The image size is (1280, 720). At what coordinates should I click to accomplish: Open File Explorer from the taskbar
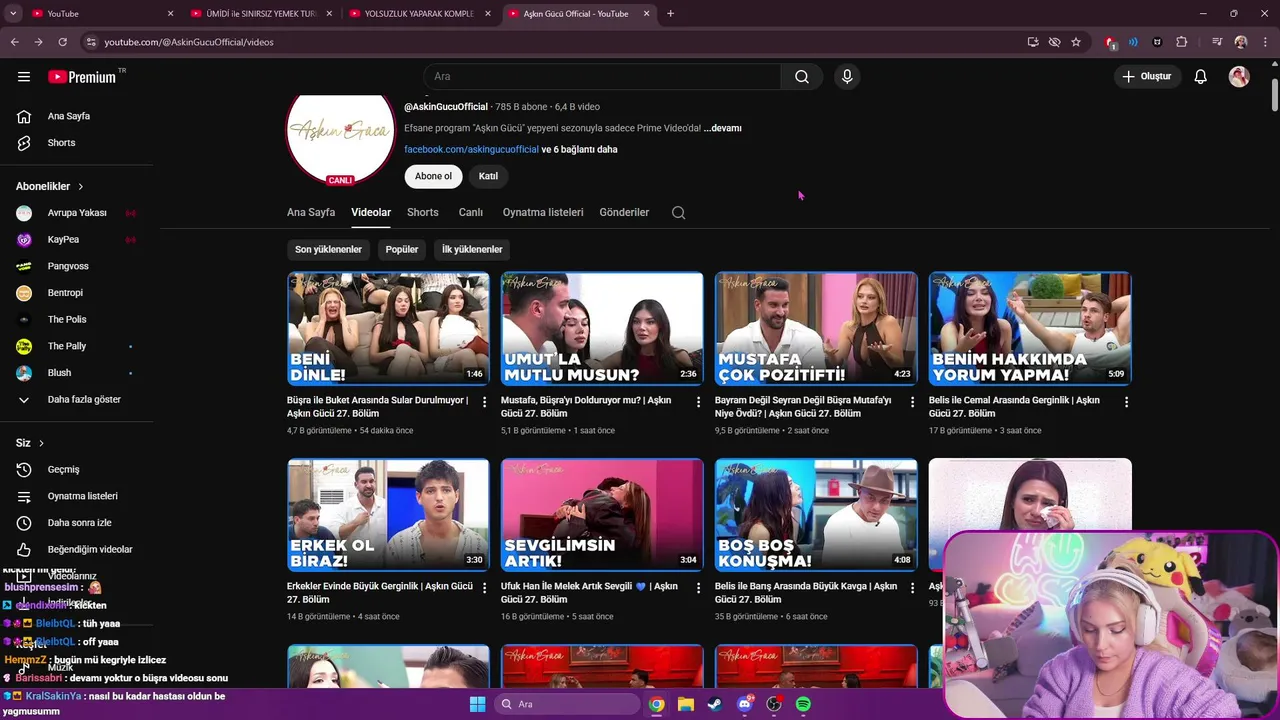click(x=686, y=704)
